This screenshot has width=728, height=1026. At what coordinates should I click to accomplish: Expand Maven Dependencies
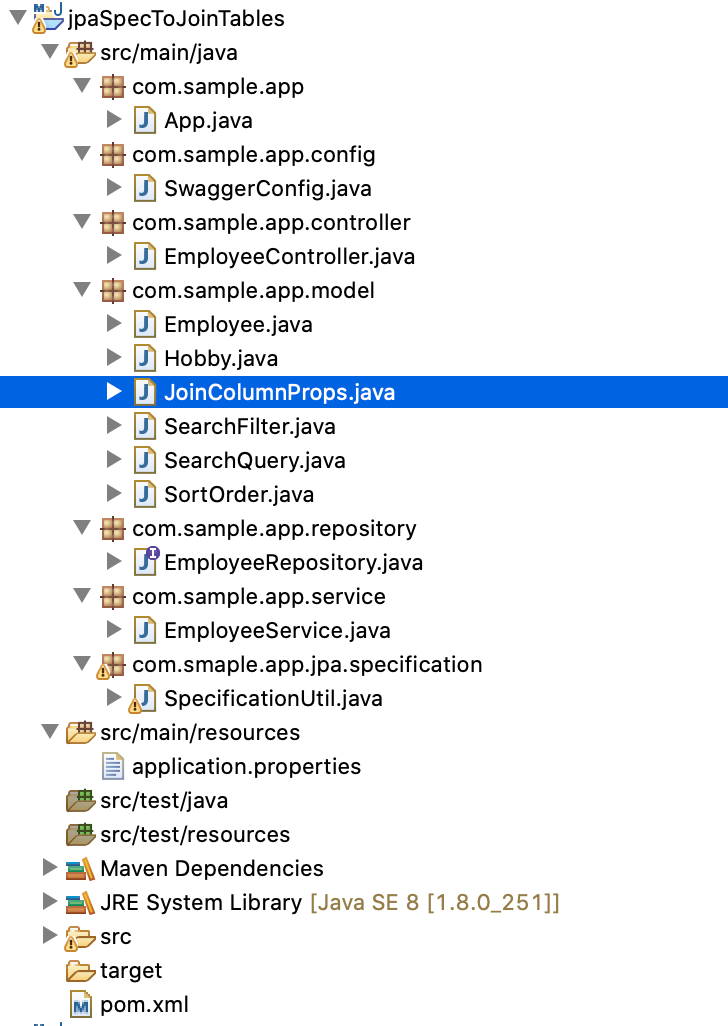49,868
